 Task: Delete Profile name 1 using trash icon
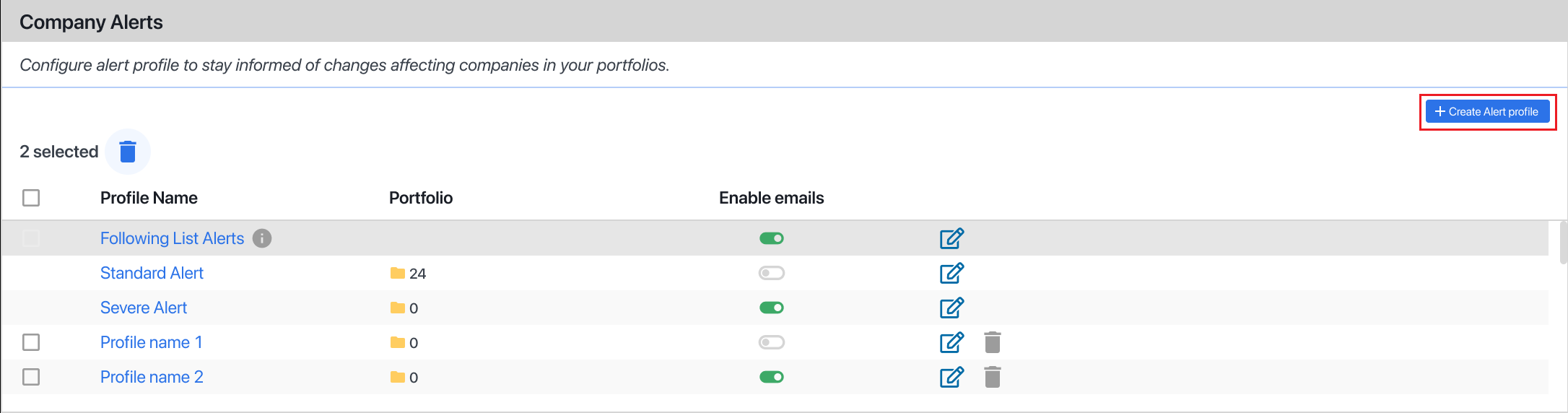993,342
